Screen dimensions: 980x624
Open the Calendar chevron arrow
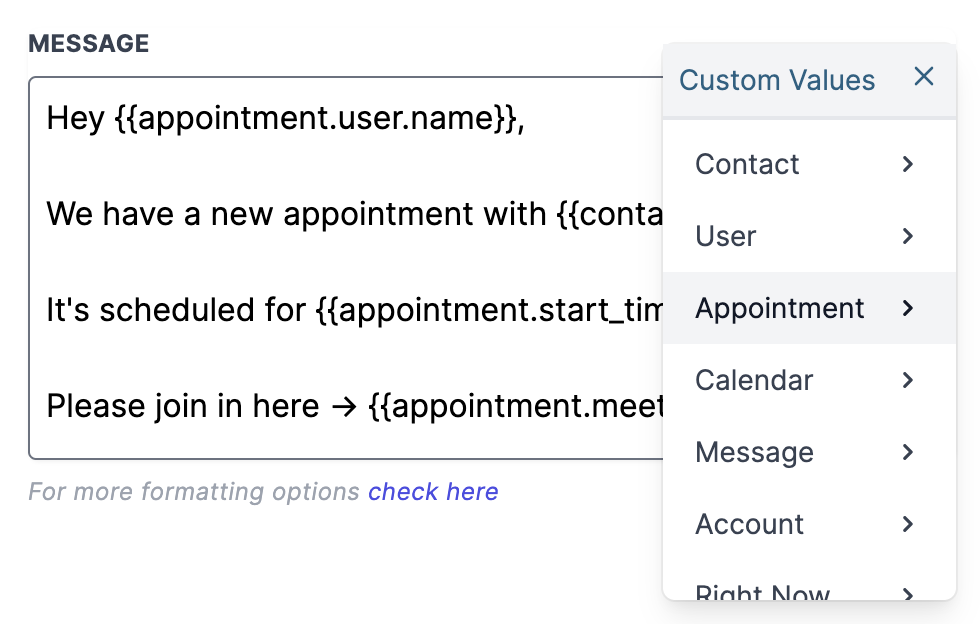click(908, 380)
